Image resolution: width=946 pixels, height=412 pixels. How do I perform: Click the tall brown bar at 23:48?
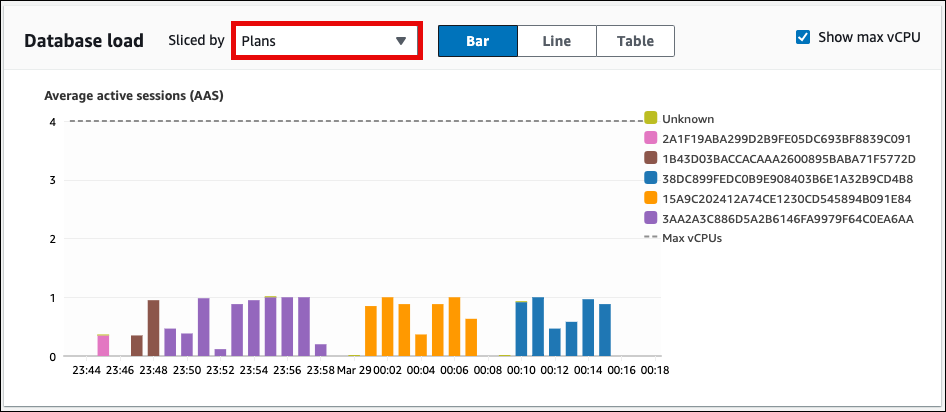(x=154, y=328)
